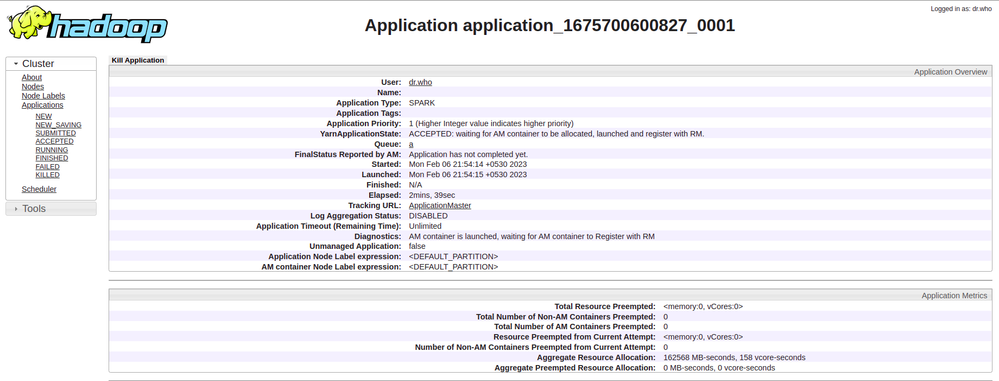Click the 'Logged in as: dr.who' text
Image resolution: width=999 pixels, height=381 pixels.
961,9
